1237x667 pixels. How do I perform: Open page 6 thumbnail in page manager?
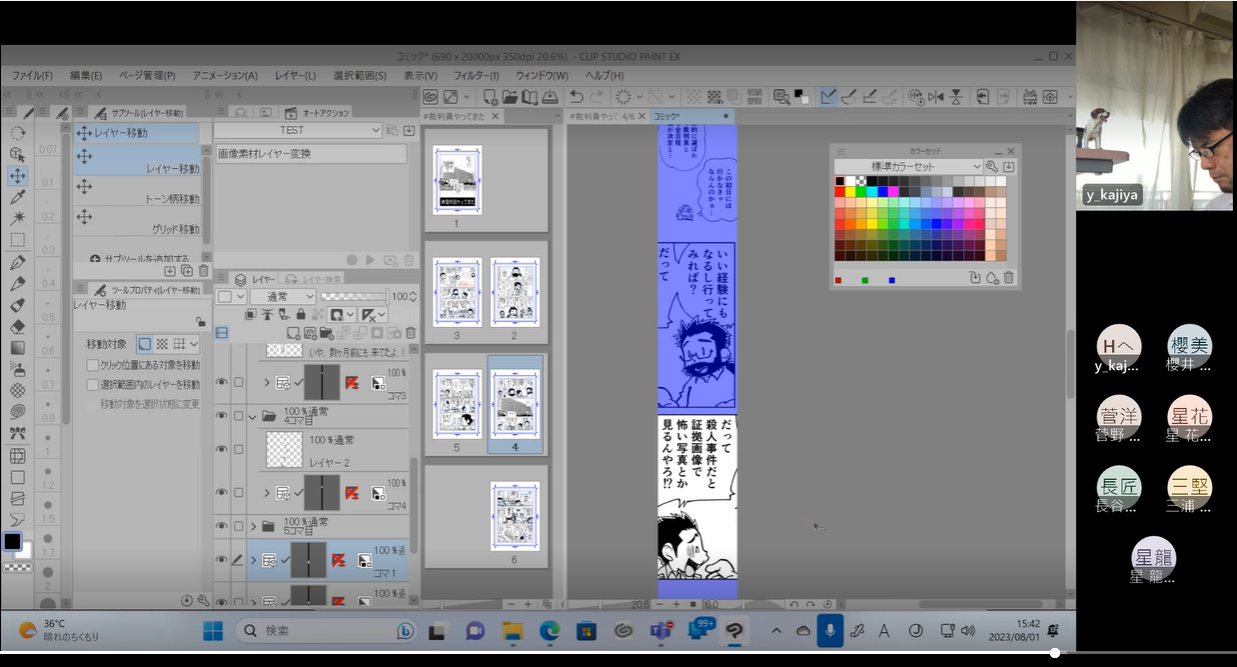tap(514, 516)
